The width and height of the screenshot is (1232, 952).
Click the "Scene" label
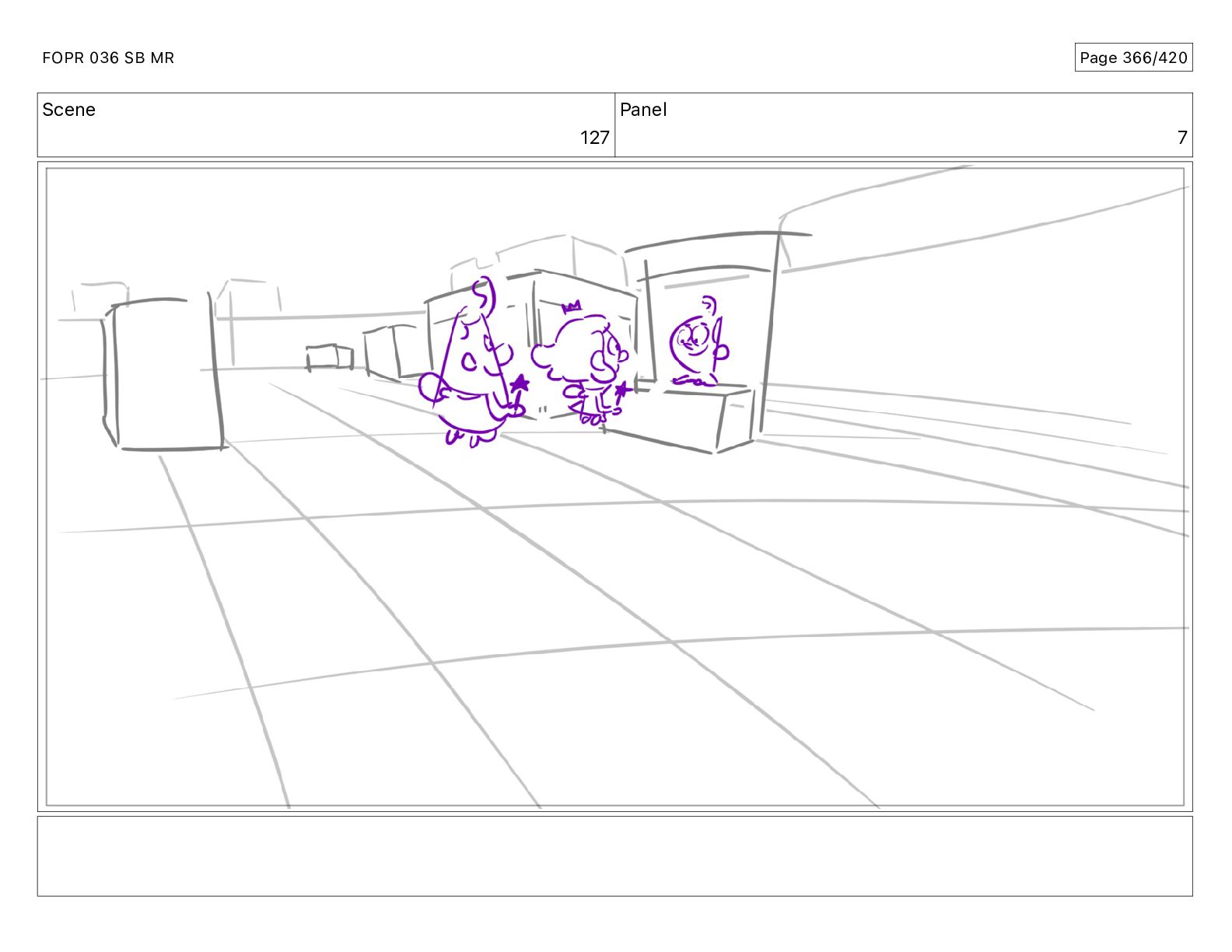pyautogui.click(x=68, y=110)
